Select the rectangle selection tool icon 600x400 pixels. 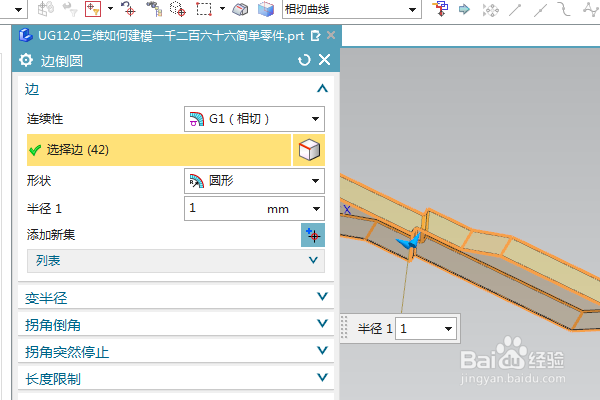pos(204,9)
